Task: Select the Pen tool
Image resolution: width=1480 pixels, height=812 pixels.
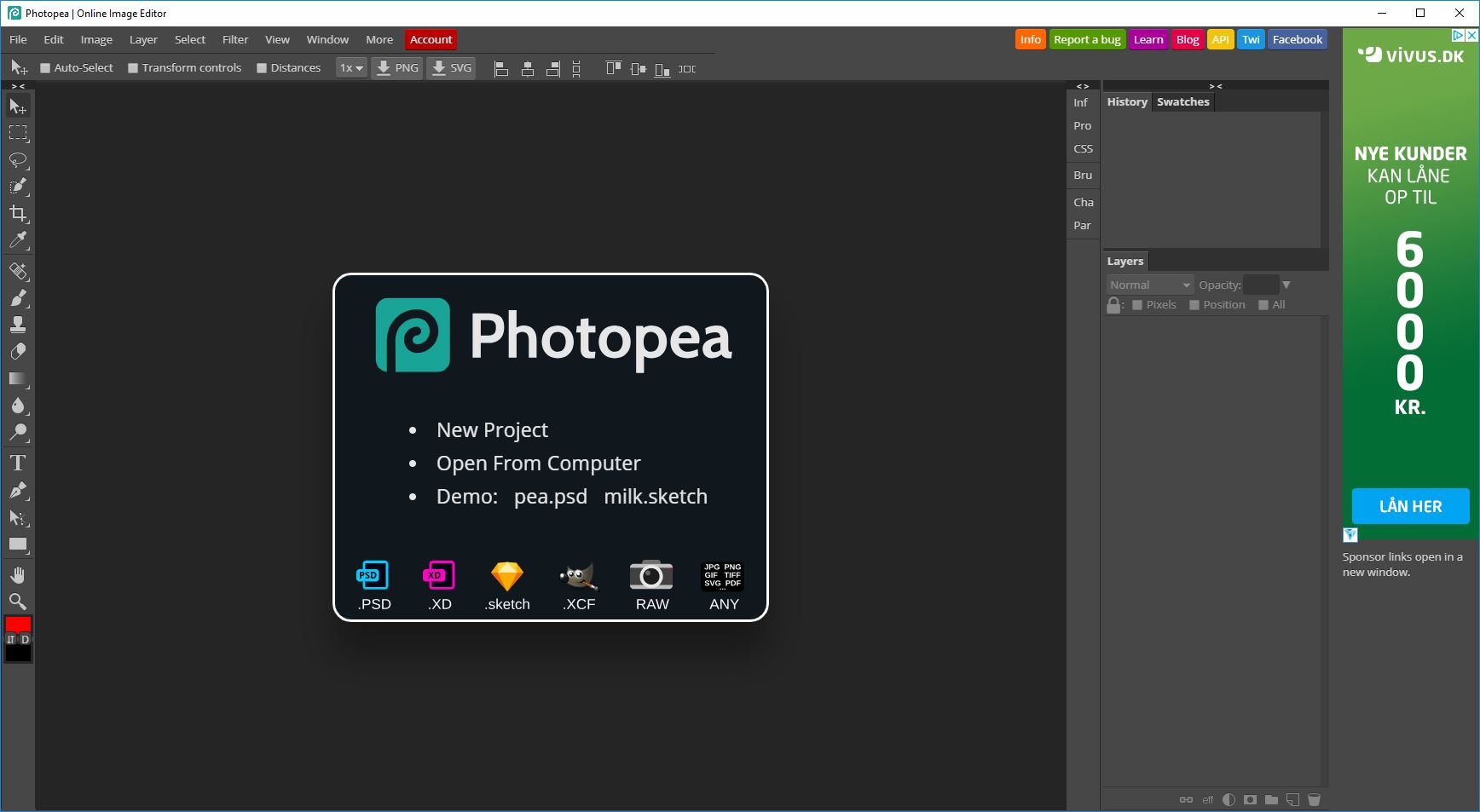Action: pyautogui.click(x=18, y=490)
